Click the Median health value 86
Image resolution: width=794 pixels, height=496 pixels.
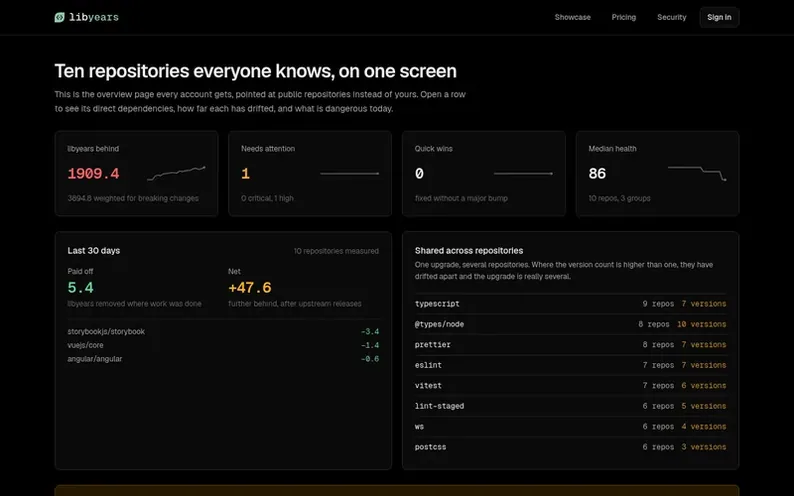point(597,174)
